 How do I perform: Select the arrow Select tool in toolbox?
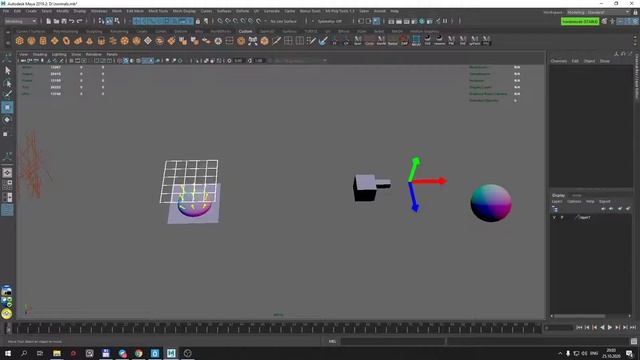pyautogui.click(x=7, y=71)
